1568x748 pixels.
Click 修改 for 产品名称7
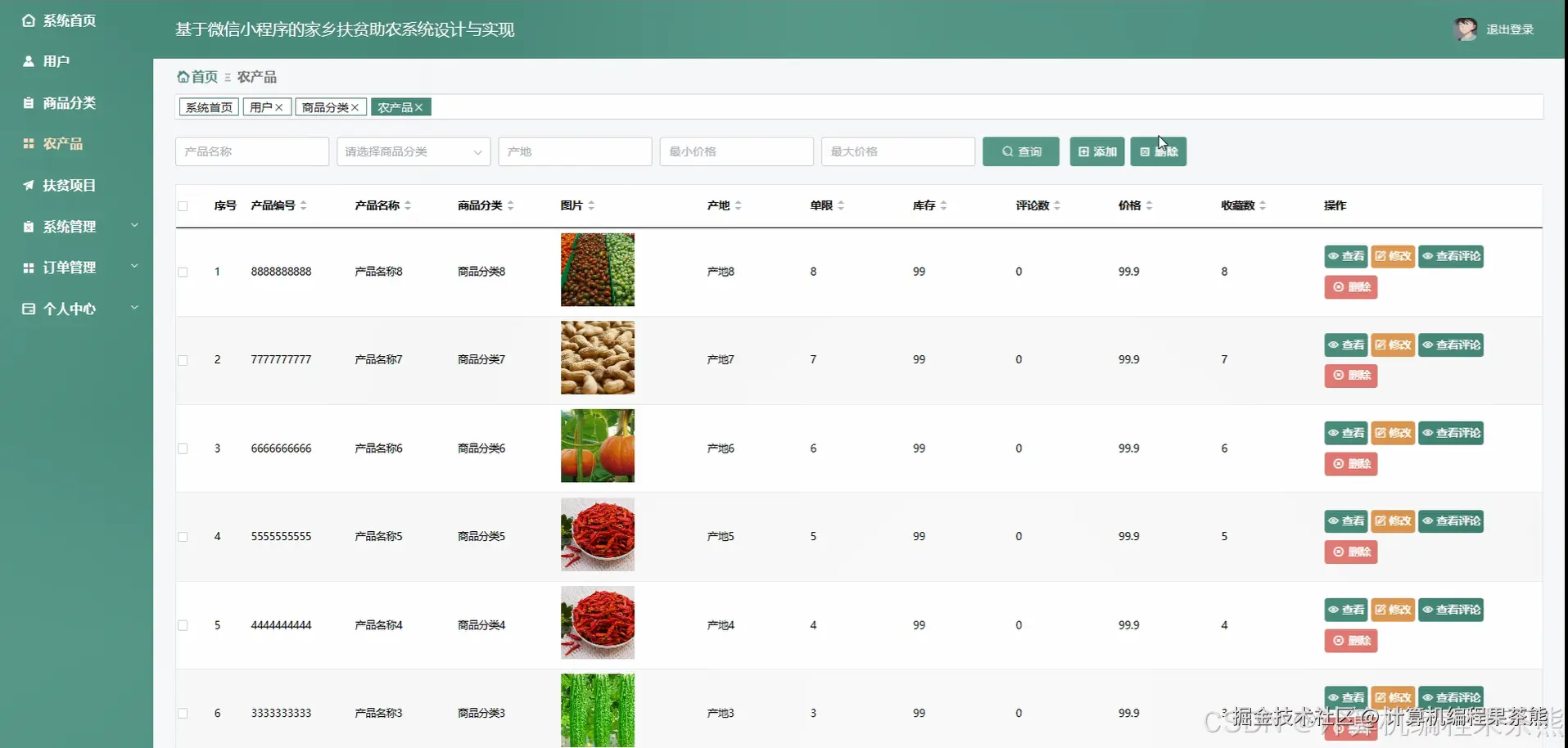point(1393,345)
